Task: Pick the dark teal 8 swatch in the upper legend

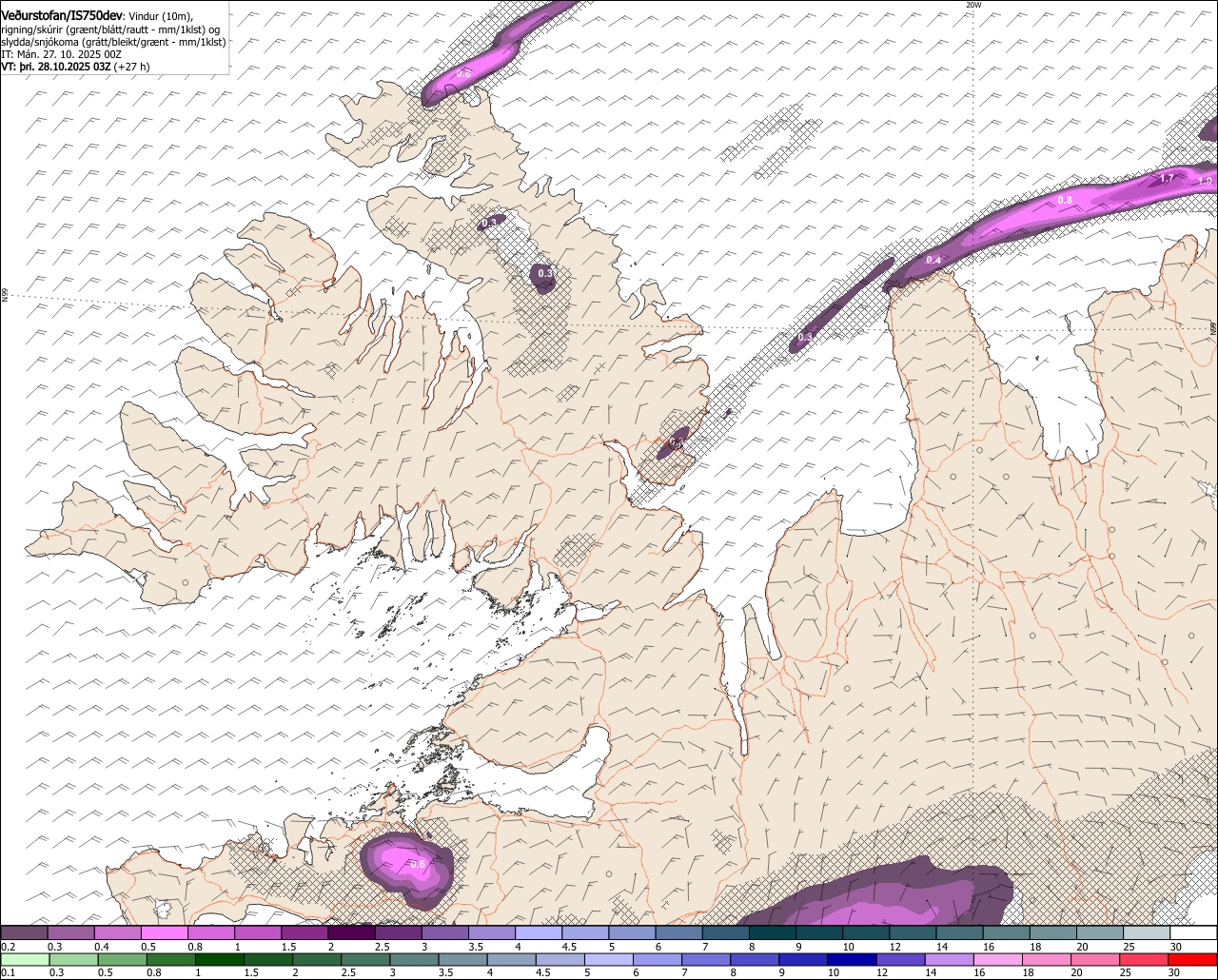Action: click(x=772, y=933)
